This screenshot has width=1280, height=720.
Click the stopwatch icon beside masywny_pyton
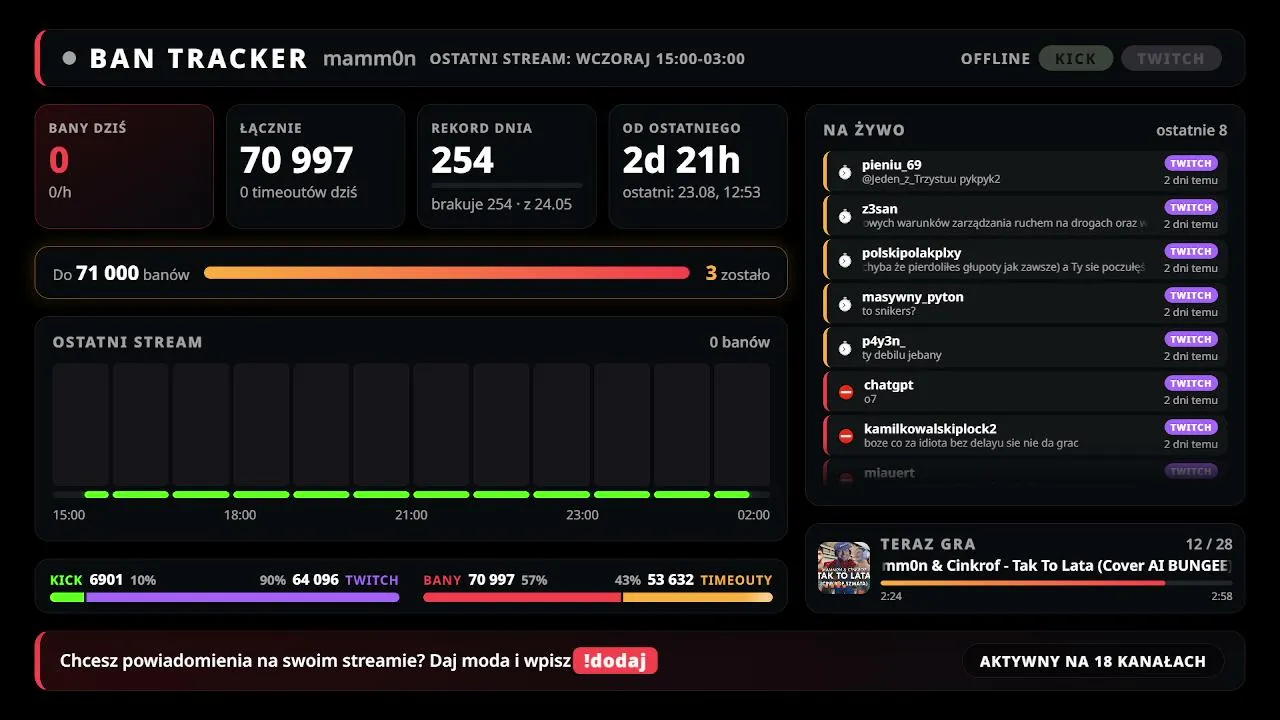845,304
